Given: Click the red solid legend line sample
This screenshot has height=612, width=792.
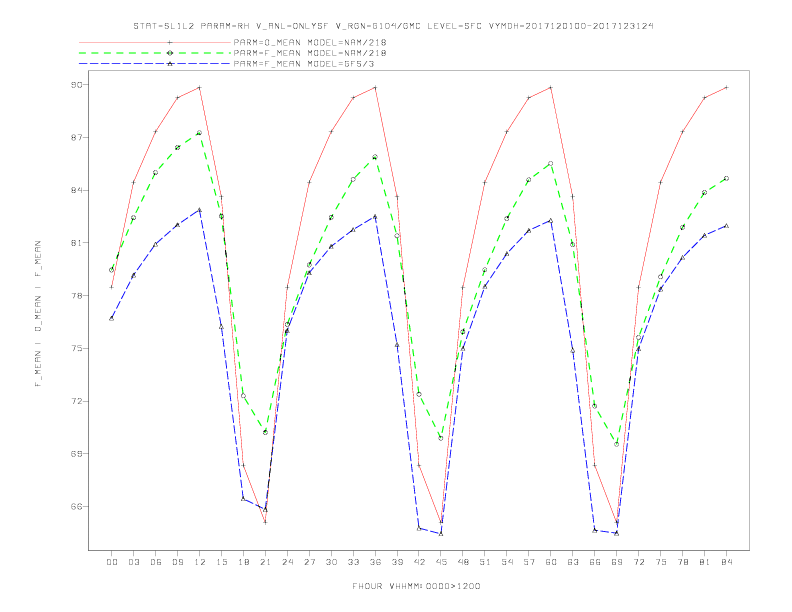Looking at the screenshot, I should 155,42.
